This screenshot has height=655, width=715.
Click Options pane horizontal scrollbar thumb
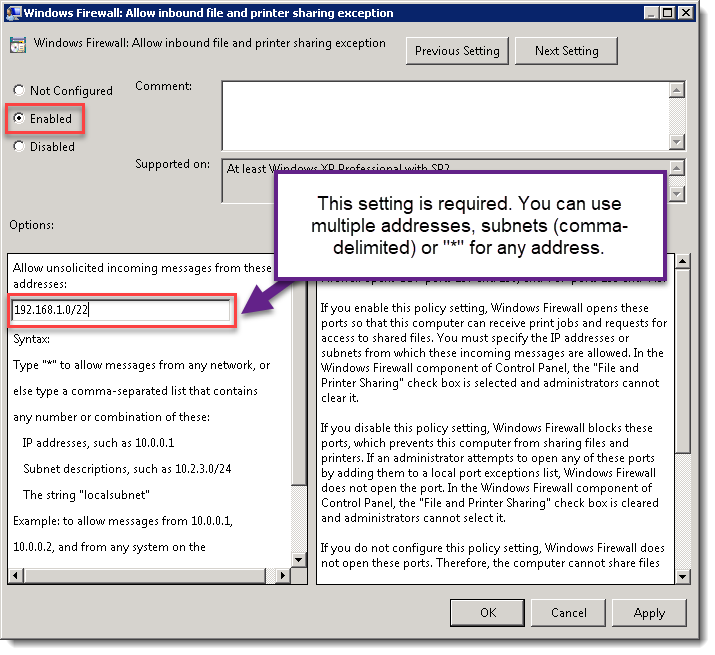pos(145,575)
